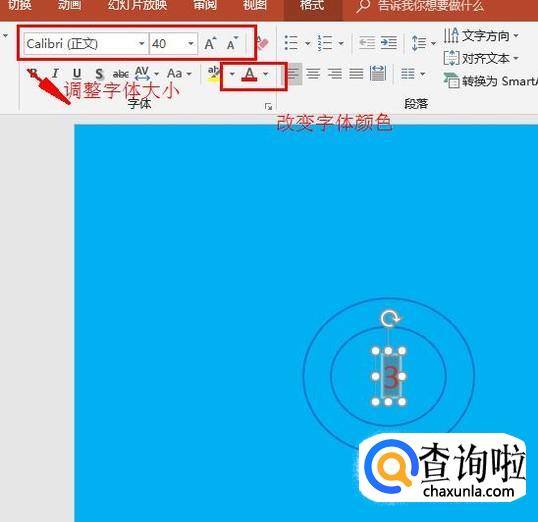The width and height of the screenshot is (538, 522).
Task: Click the Increase Font Size icon
Action: point(210,43)
